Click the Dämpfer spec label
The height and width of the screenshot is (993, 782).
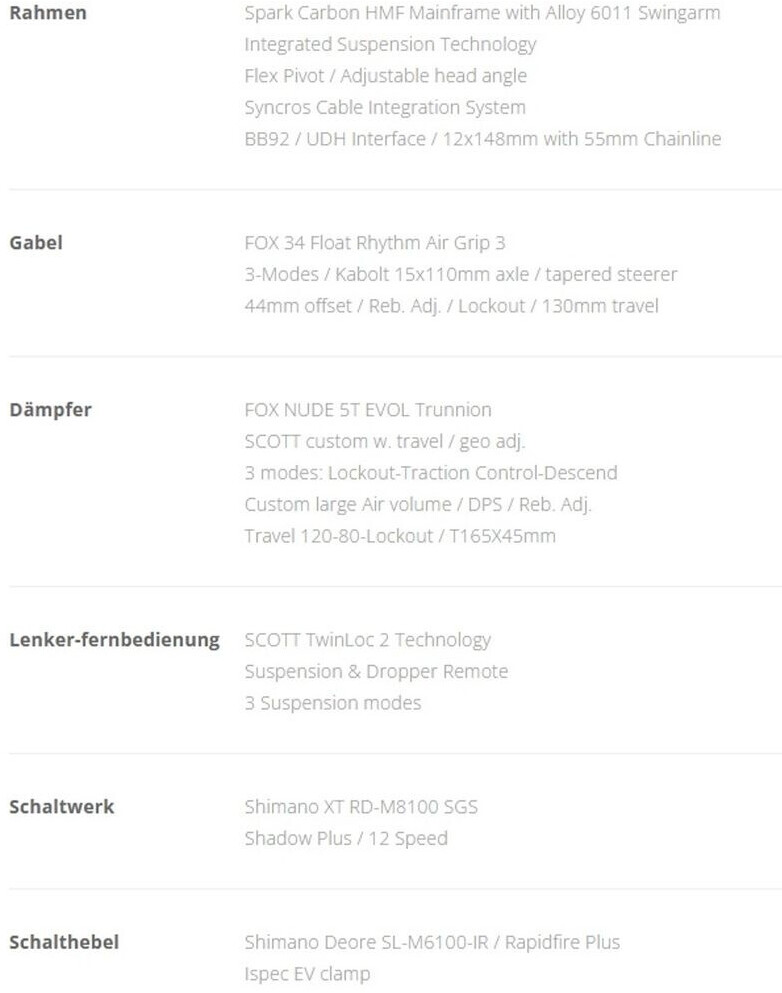click(50, 410)
